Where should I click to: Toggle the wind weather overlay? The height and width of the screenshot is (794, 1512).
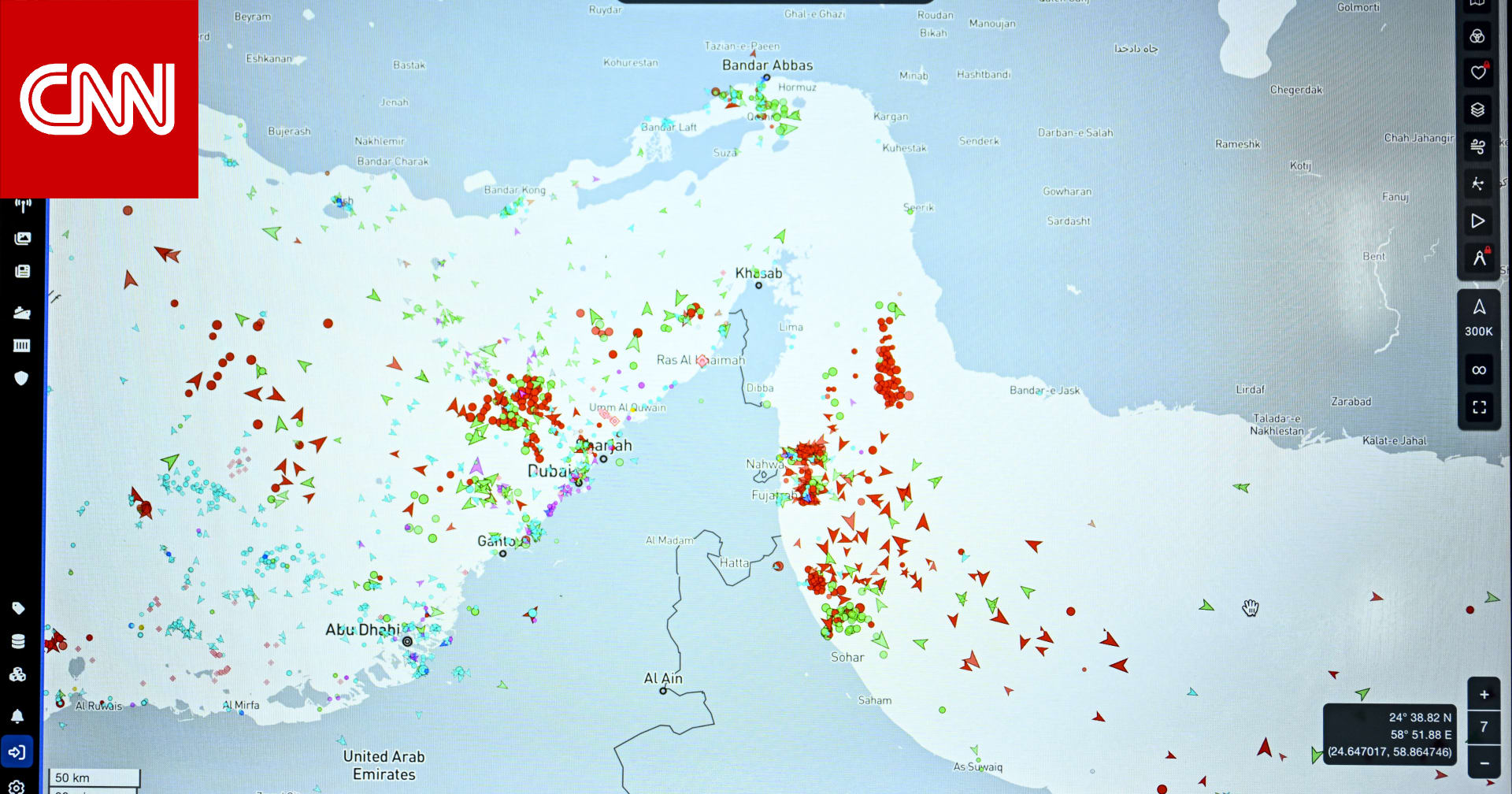[x=1477, y=147]
